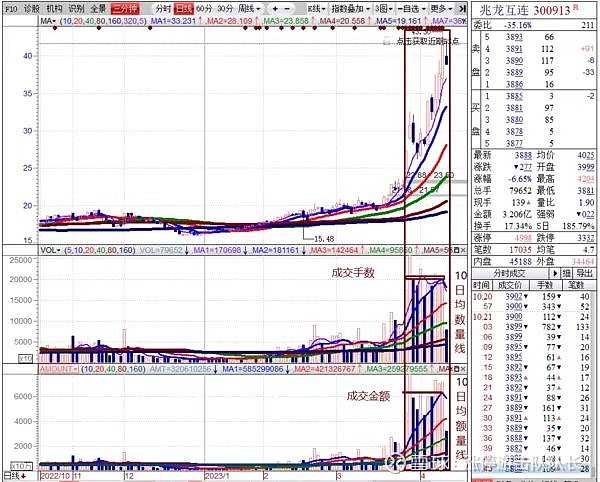Click the 返回 back button

(x=459, y=7)
